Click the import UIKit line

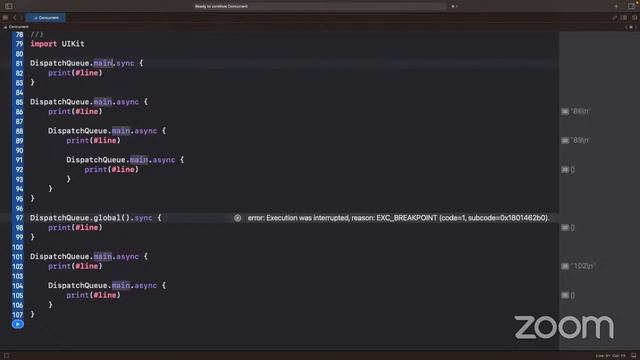[x=57, y=44]
